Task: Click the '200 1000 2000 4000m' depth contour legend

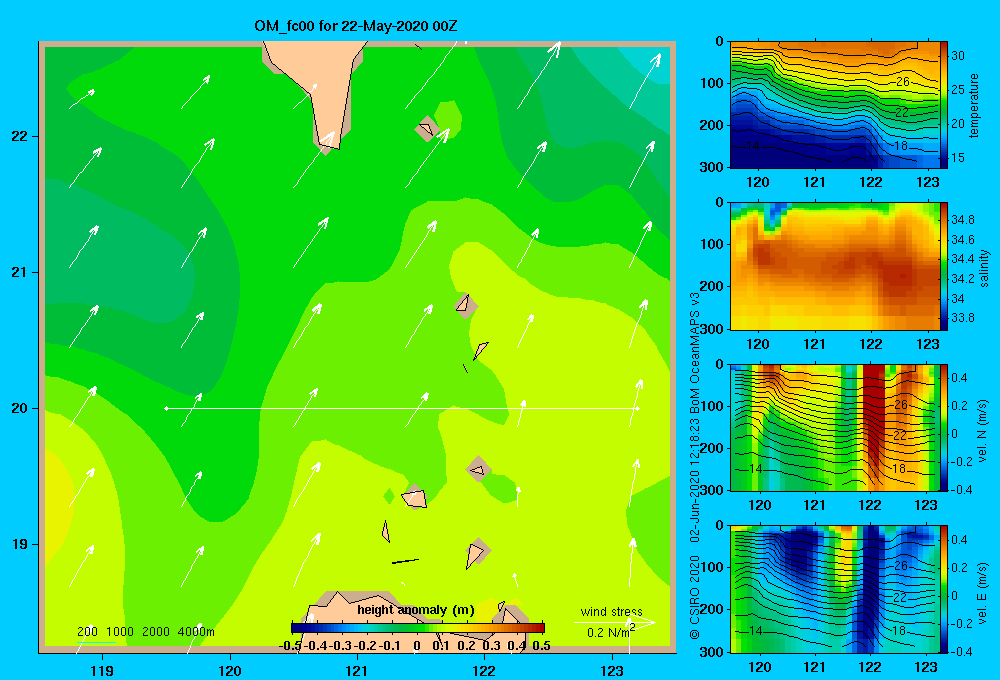Action: [145, 632]
